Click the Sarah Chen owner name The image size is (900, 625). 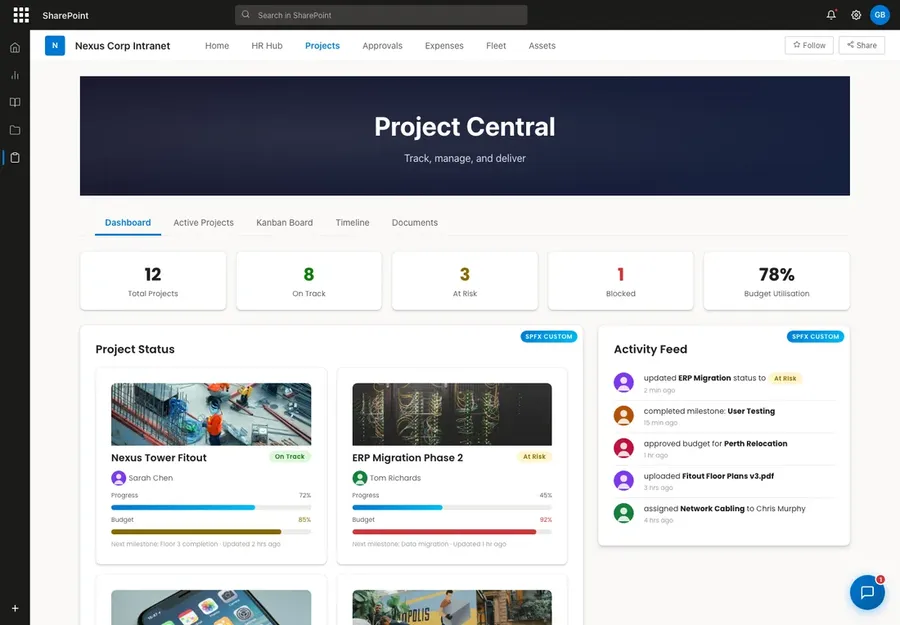(150, 478)
